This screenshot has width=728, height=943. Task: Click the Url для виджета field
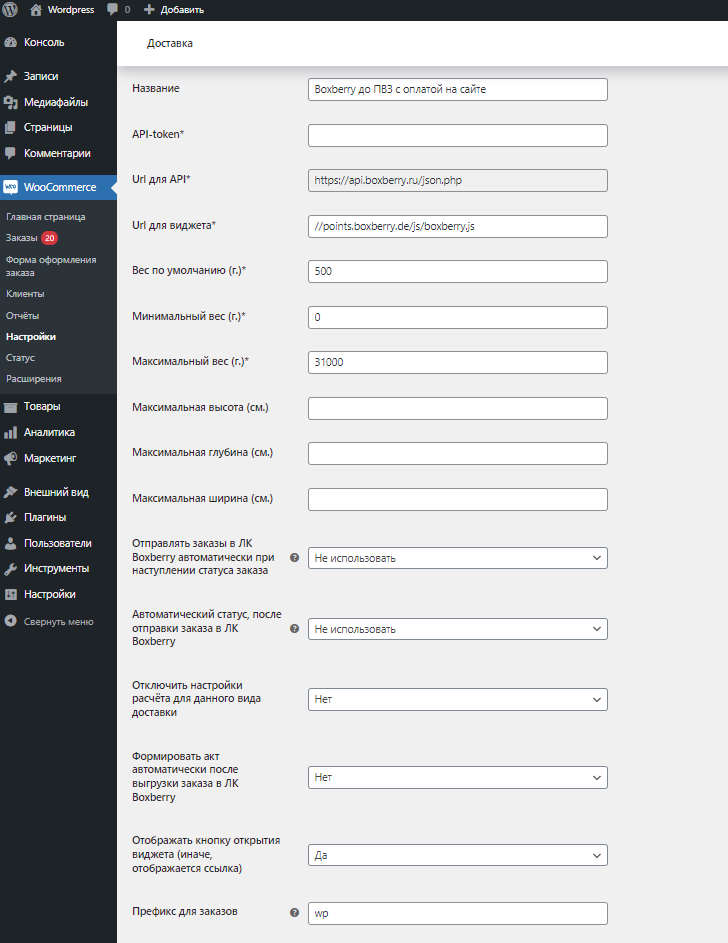point(457,227)
